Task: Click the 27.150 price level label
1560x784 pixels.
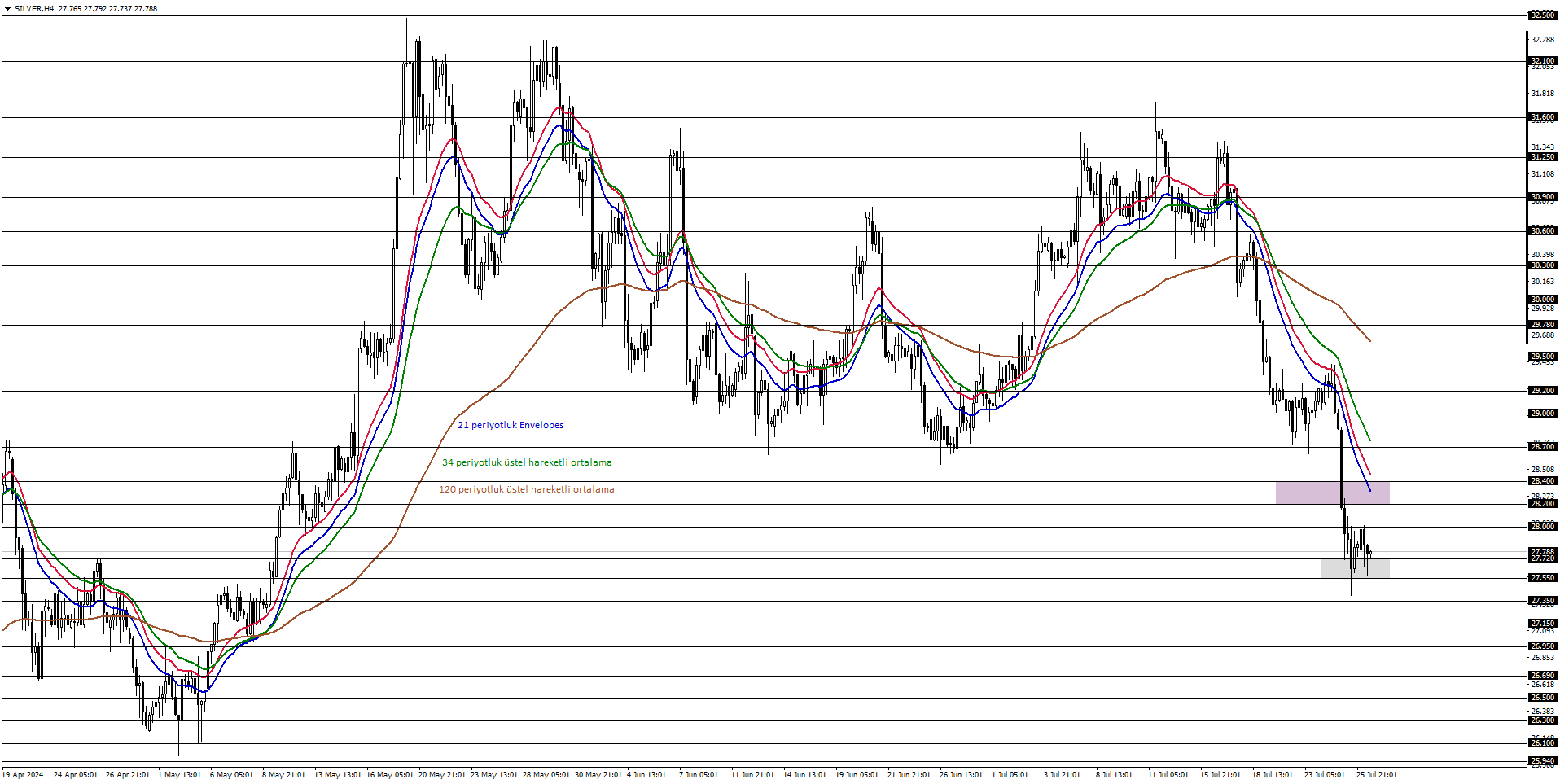Action: tap(1543, 624)
